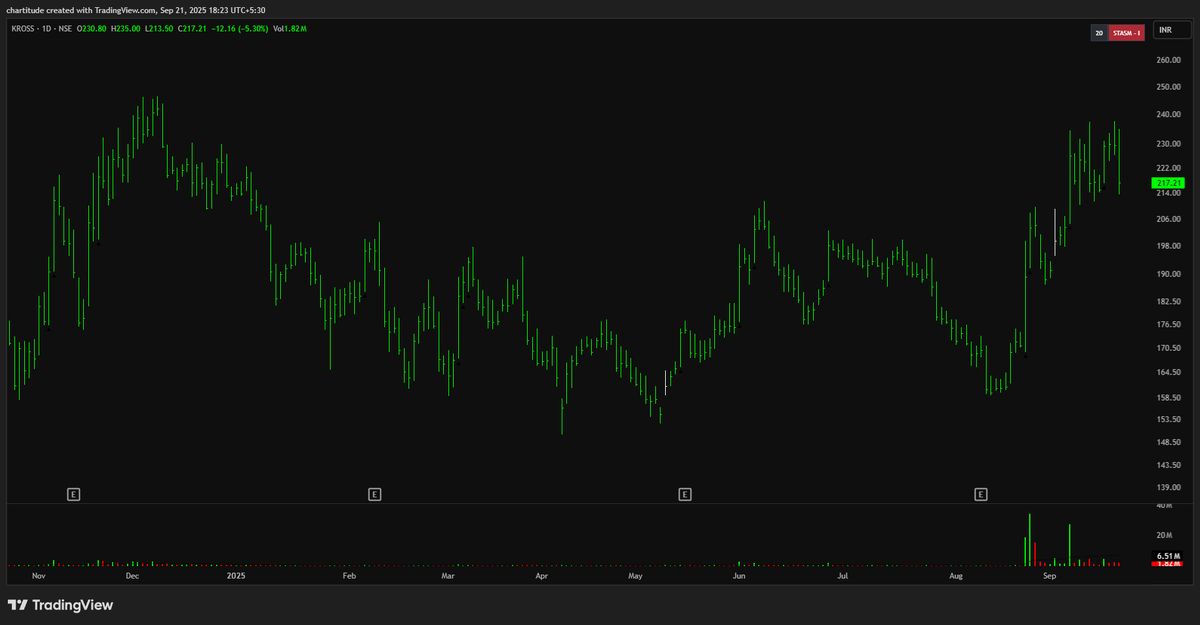Click the KROSS symbol name in legend

click(22, 29)
